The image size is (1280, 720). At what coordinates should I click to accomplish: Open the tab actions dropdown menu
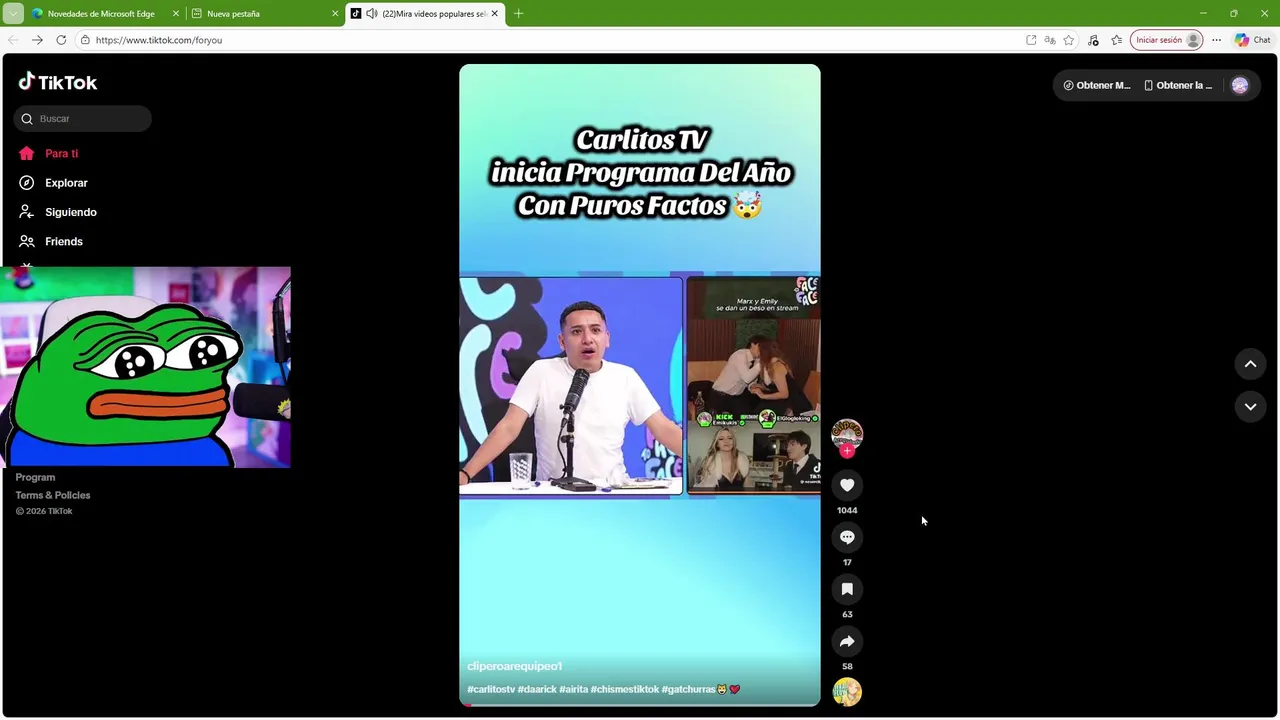[13, 14]
